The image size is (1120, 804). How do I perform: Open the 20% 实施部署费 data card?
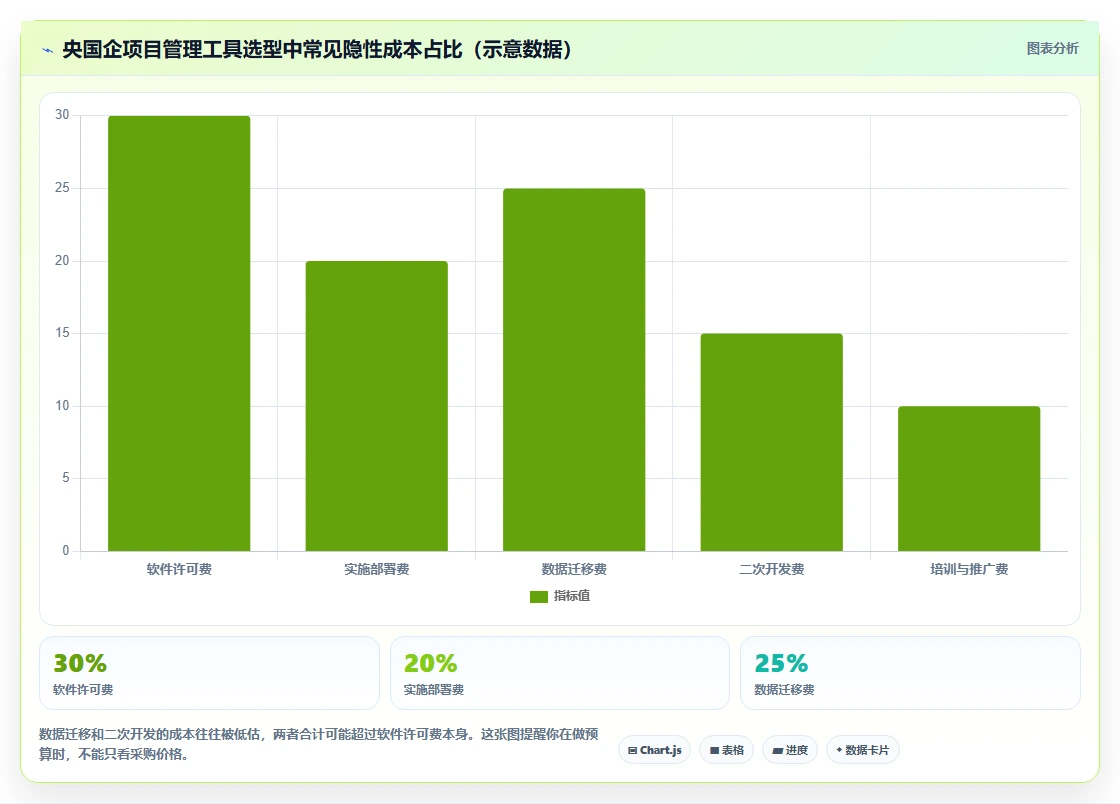pyautogui.click(x=560, y=673)
